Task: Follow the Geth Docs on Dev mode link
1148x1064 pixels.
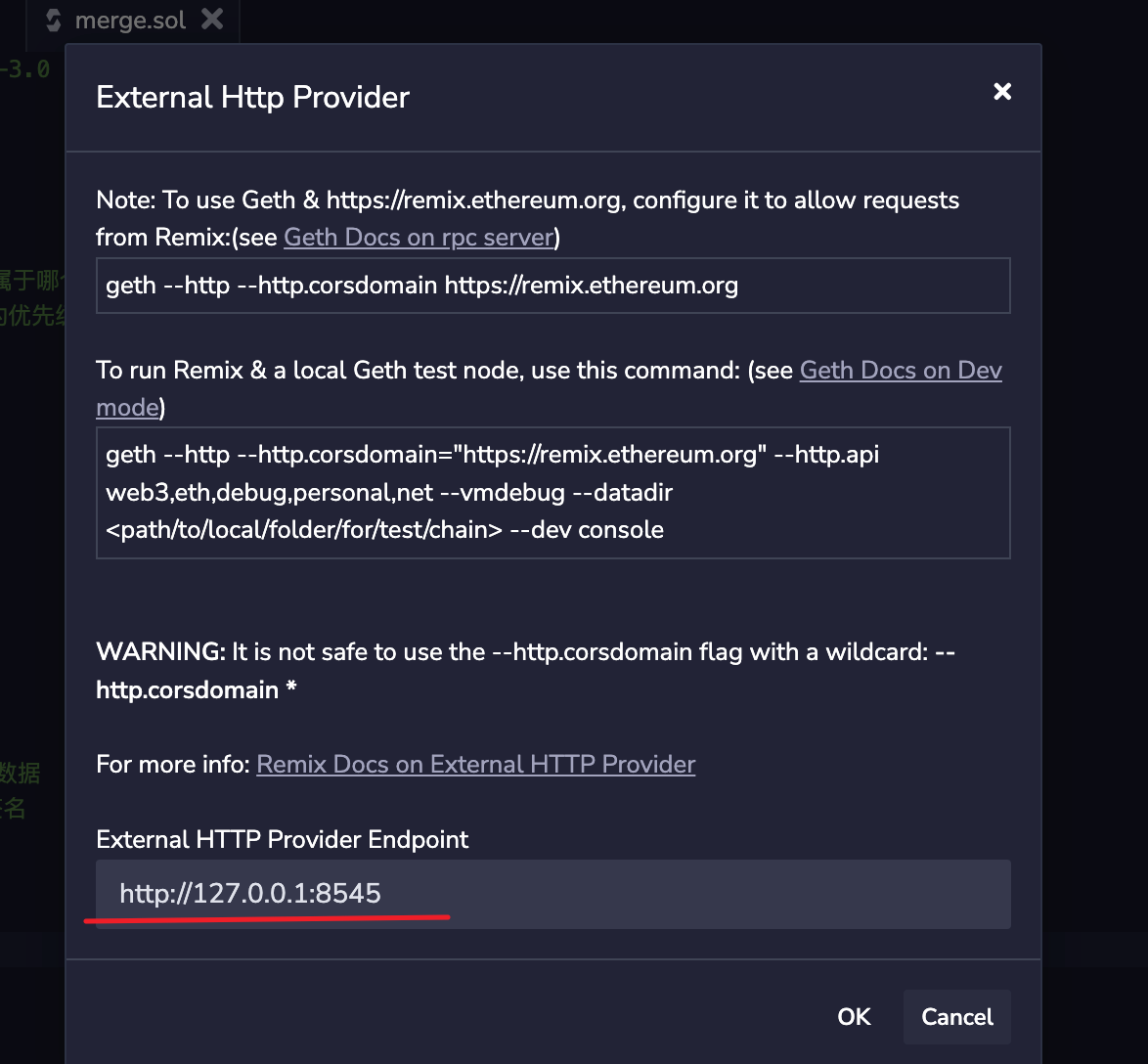Action: 900,371
